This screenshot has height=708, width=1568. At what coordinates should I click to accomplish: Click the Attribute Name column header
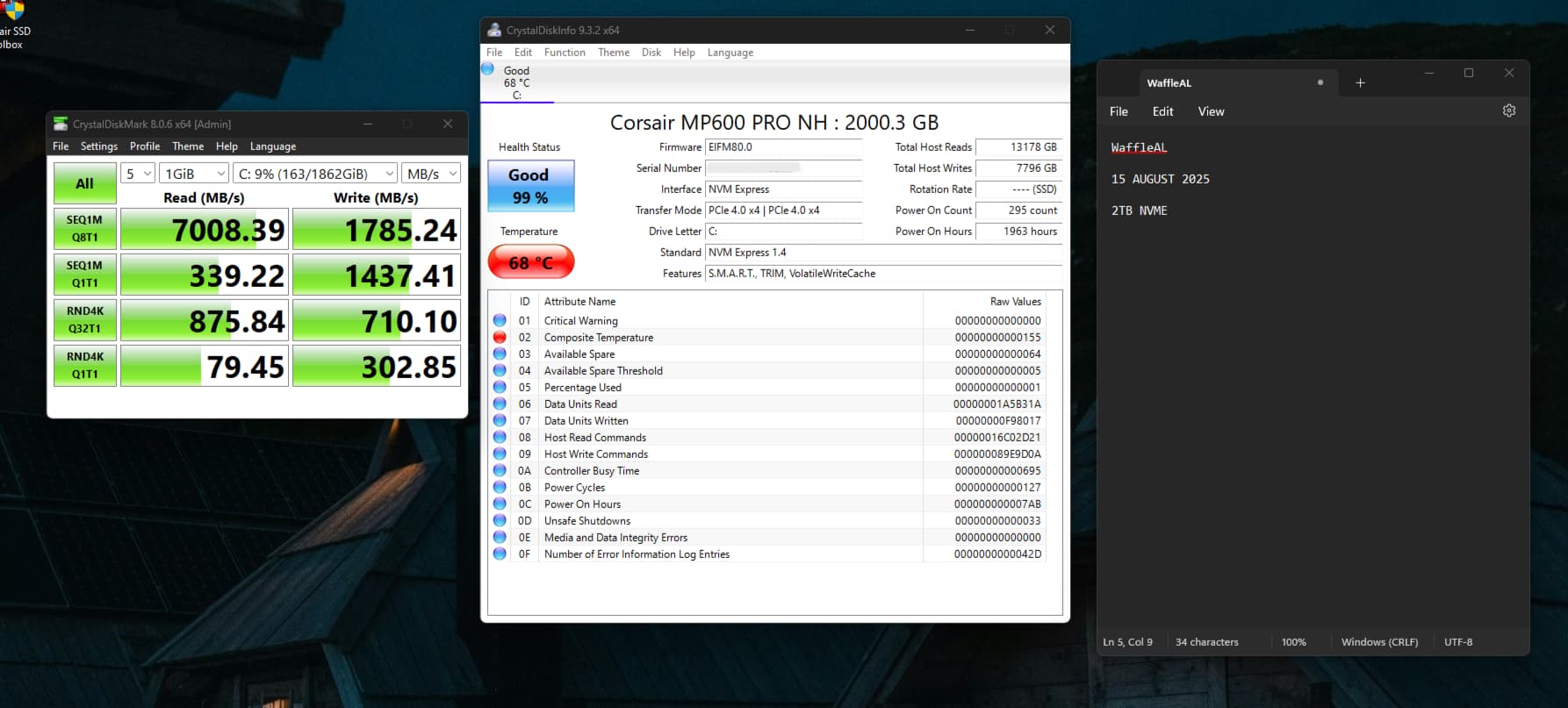579,301
